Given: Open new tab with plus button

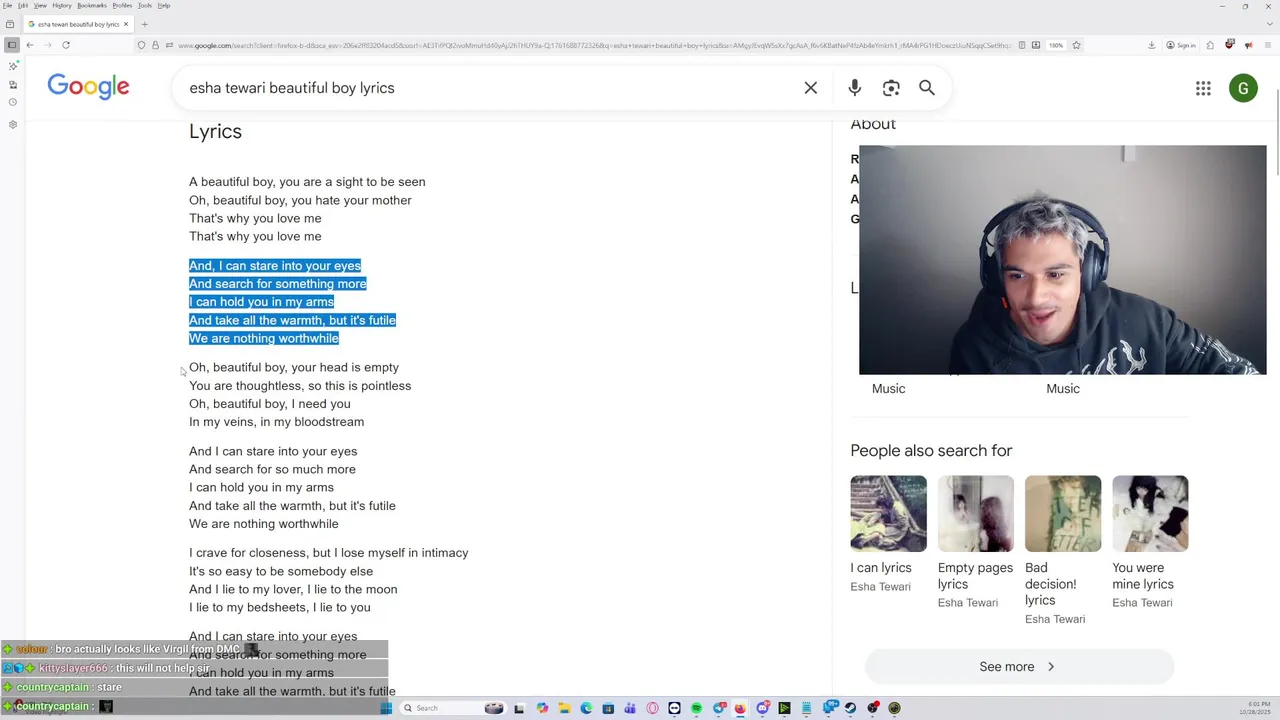Looking at the screenshot, I should click(144, 24).
